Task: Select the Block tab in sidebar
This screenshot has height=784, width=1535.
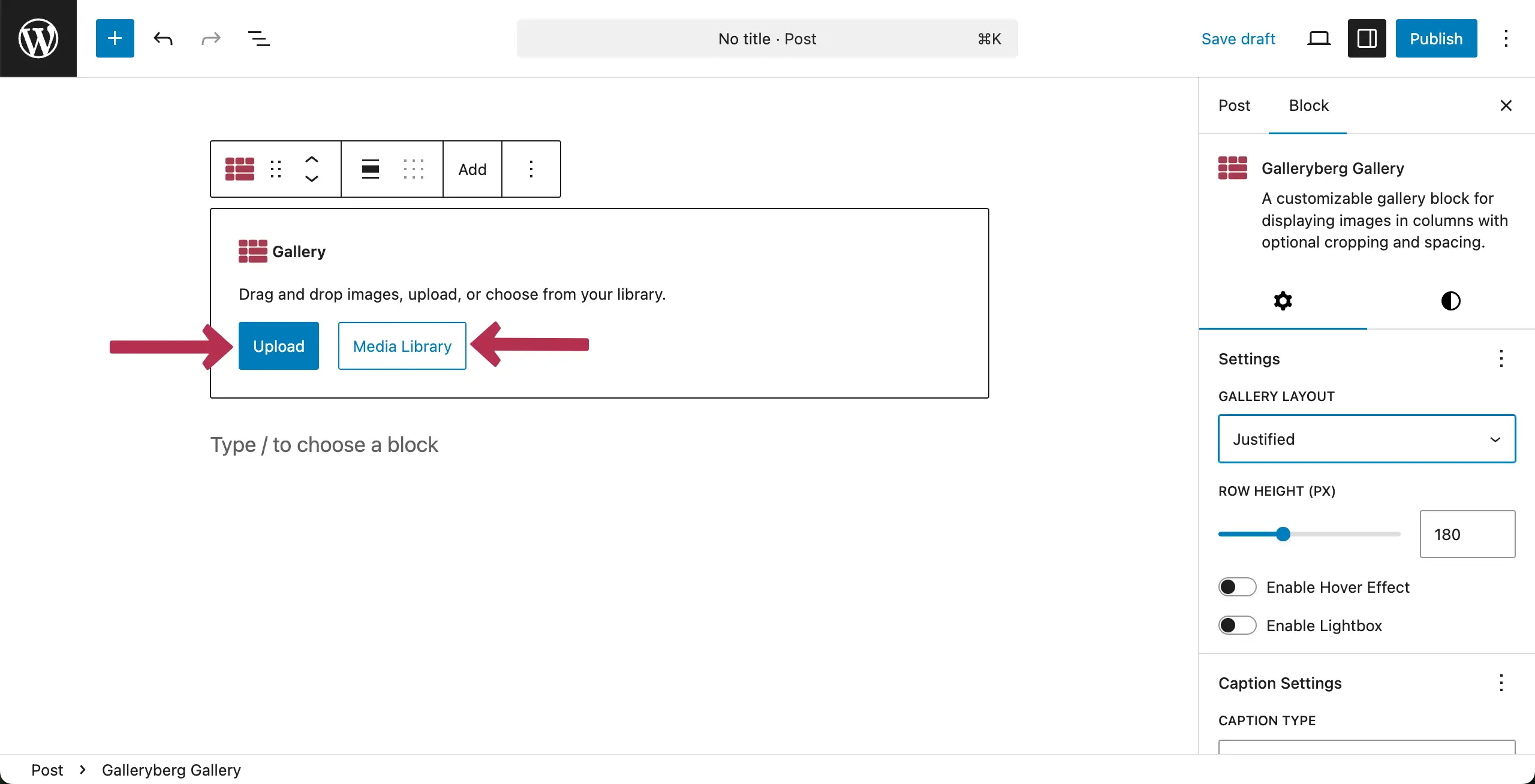Action: [x=1308, y=106]
